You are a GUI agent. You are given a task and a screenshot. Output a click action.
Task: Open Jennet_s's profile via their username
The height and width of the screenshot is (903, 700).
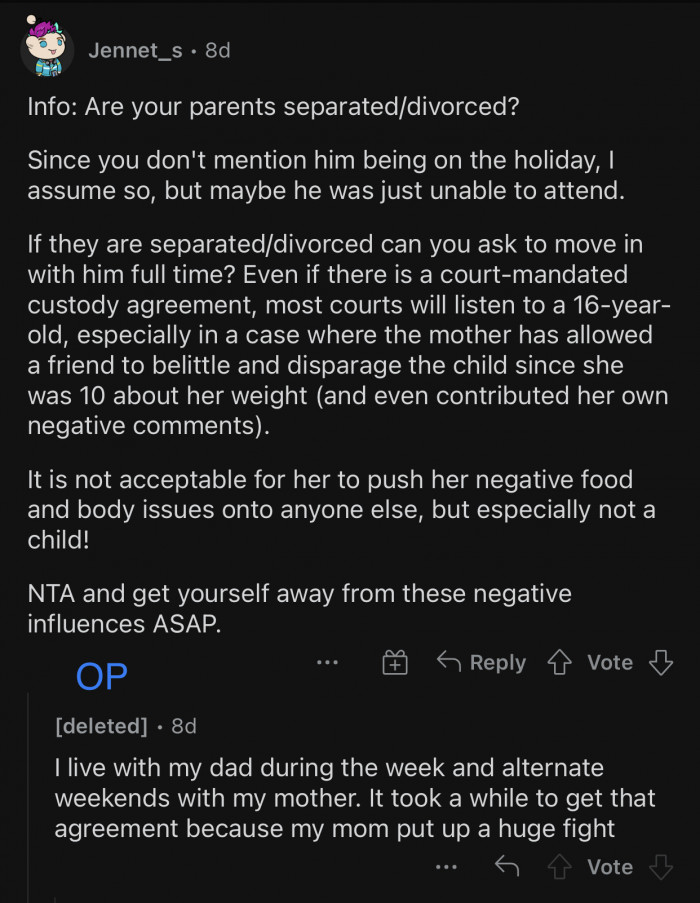(135, 50)
